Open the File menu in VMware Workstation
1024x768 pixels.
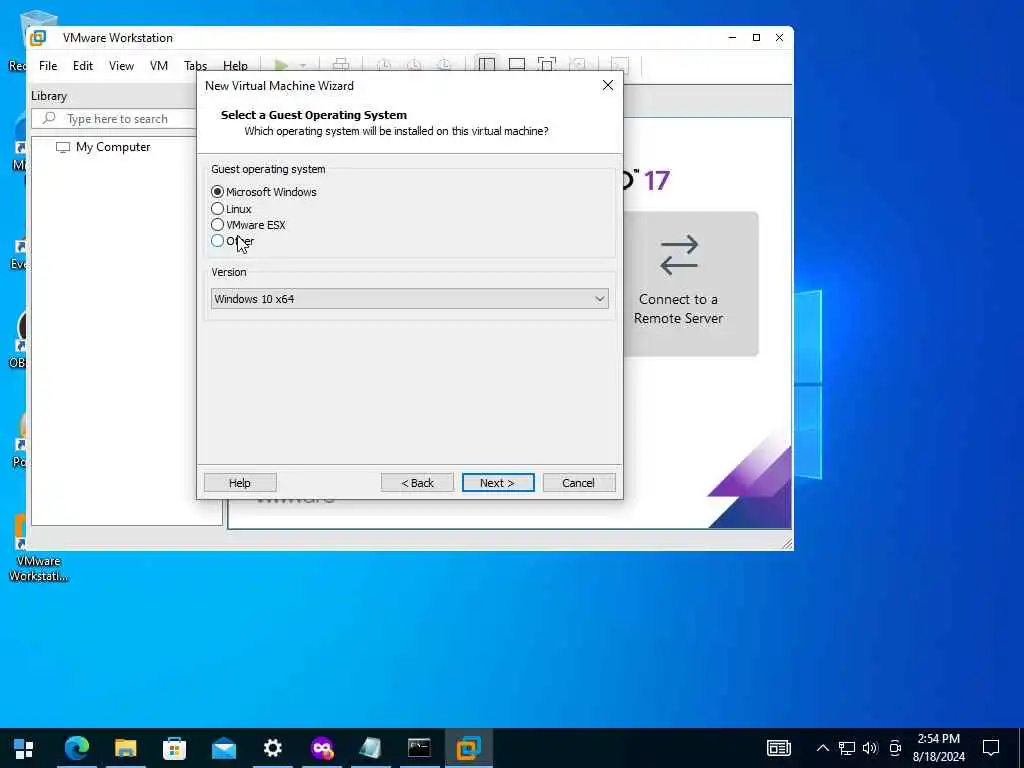coord(48,66)
